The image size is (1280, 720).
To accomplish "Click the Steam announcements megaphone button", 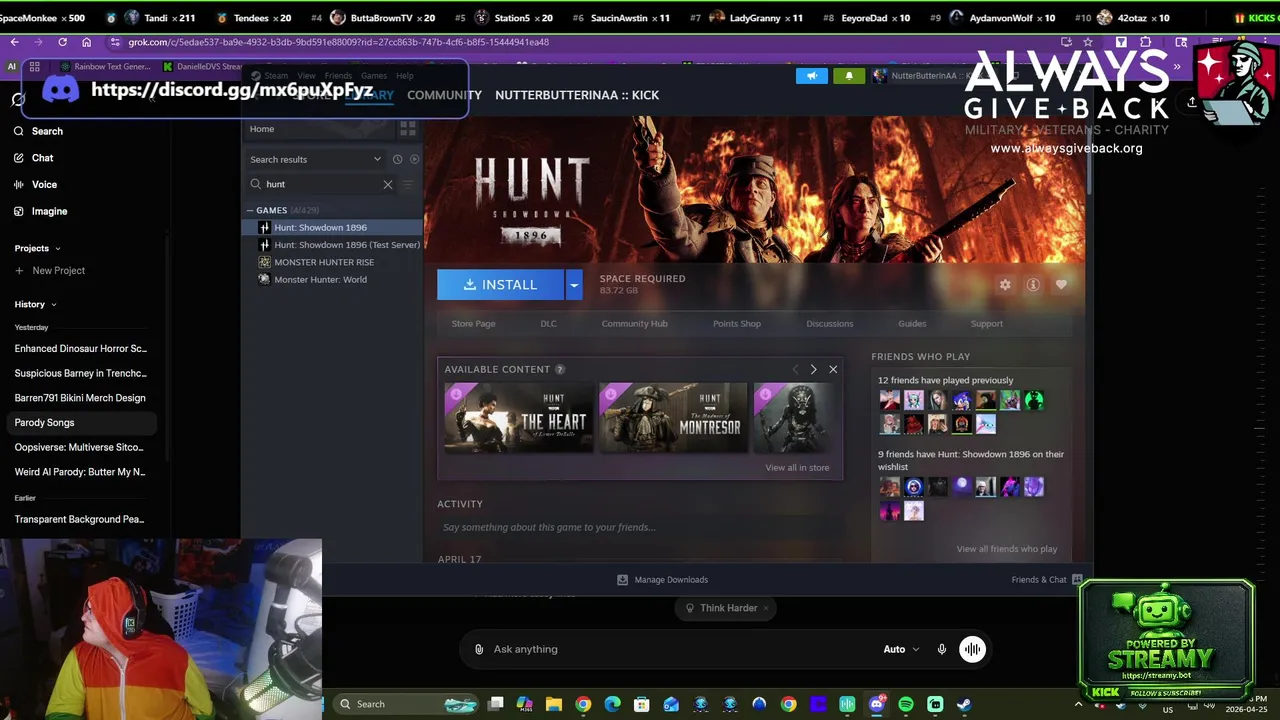I will click(x=812, y=76).
